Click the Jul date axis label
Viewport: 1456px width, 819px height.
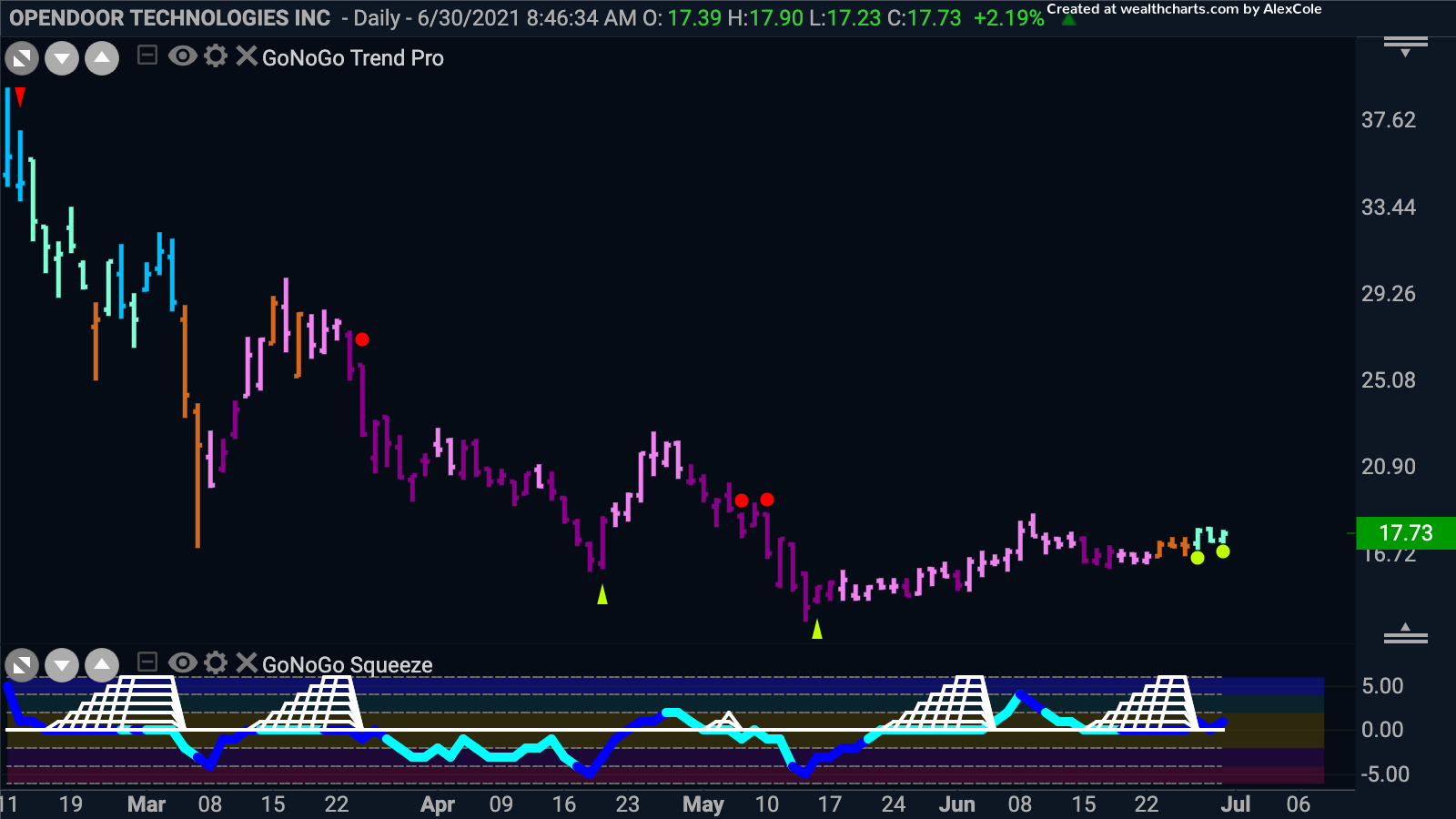(x=1236, y=804)
